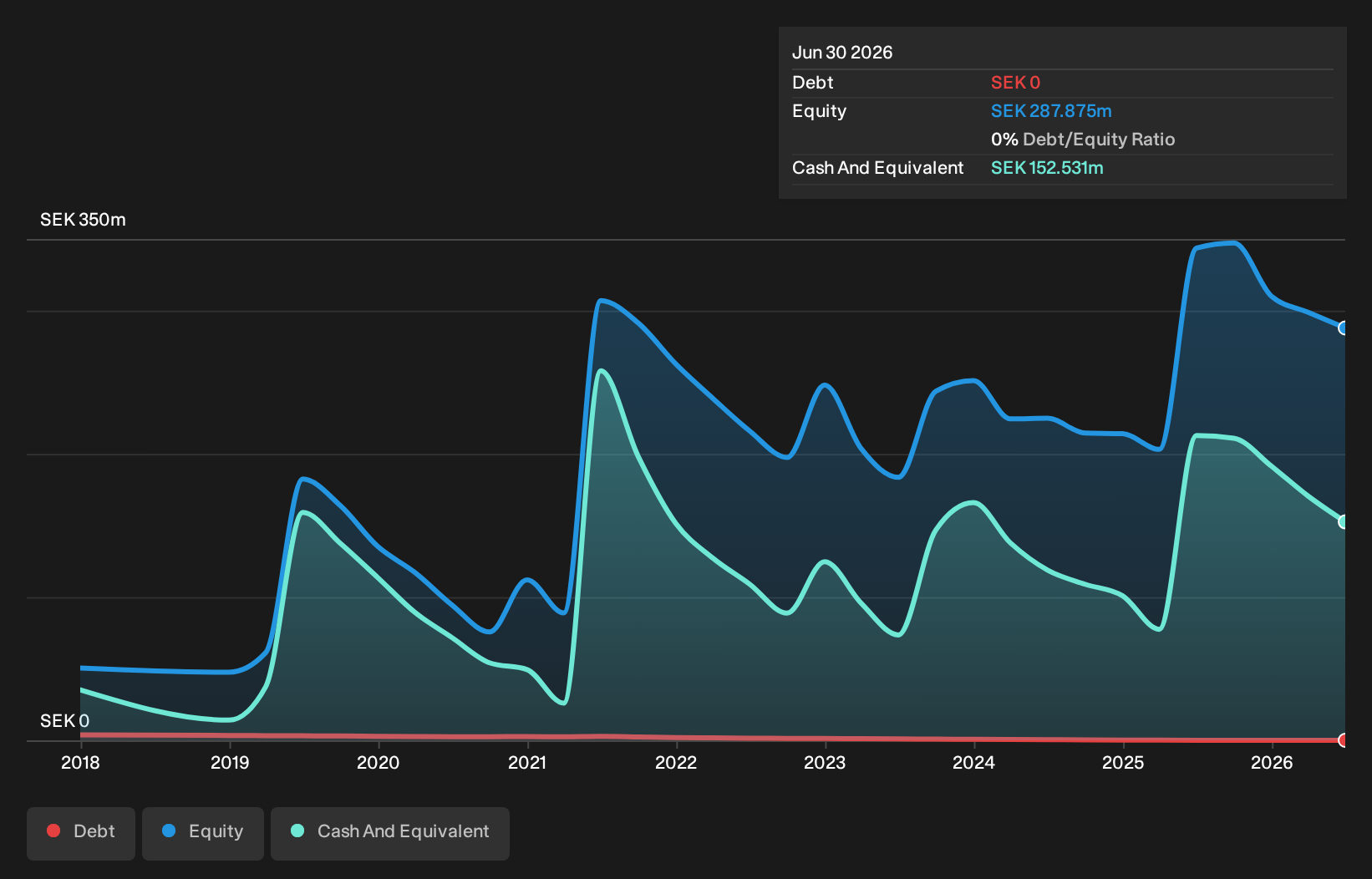Select the Equity endpoint marker on chart
This screenshot has height=879, width=1372.
pyautogui.click(x=1344, y=328)
